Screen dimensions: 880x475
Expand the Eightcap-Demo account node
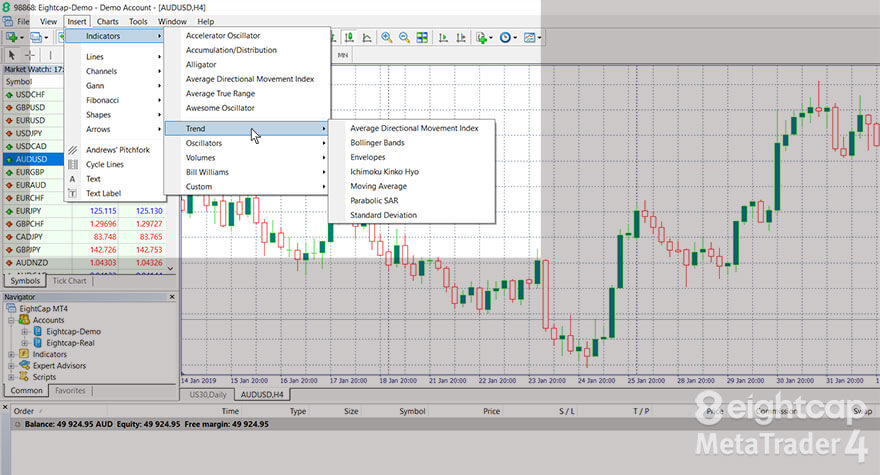tap(24, 332)
